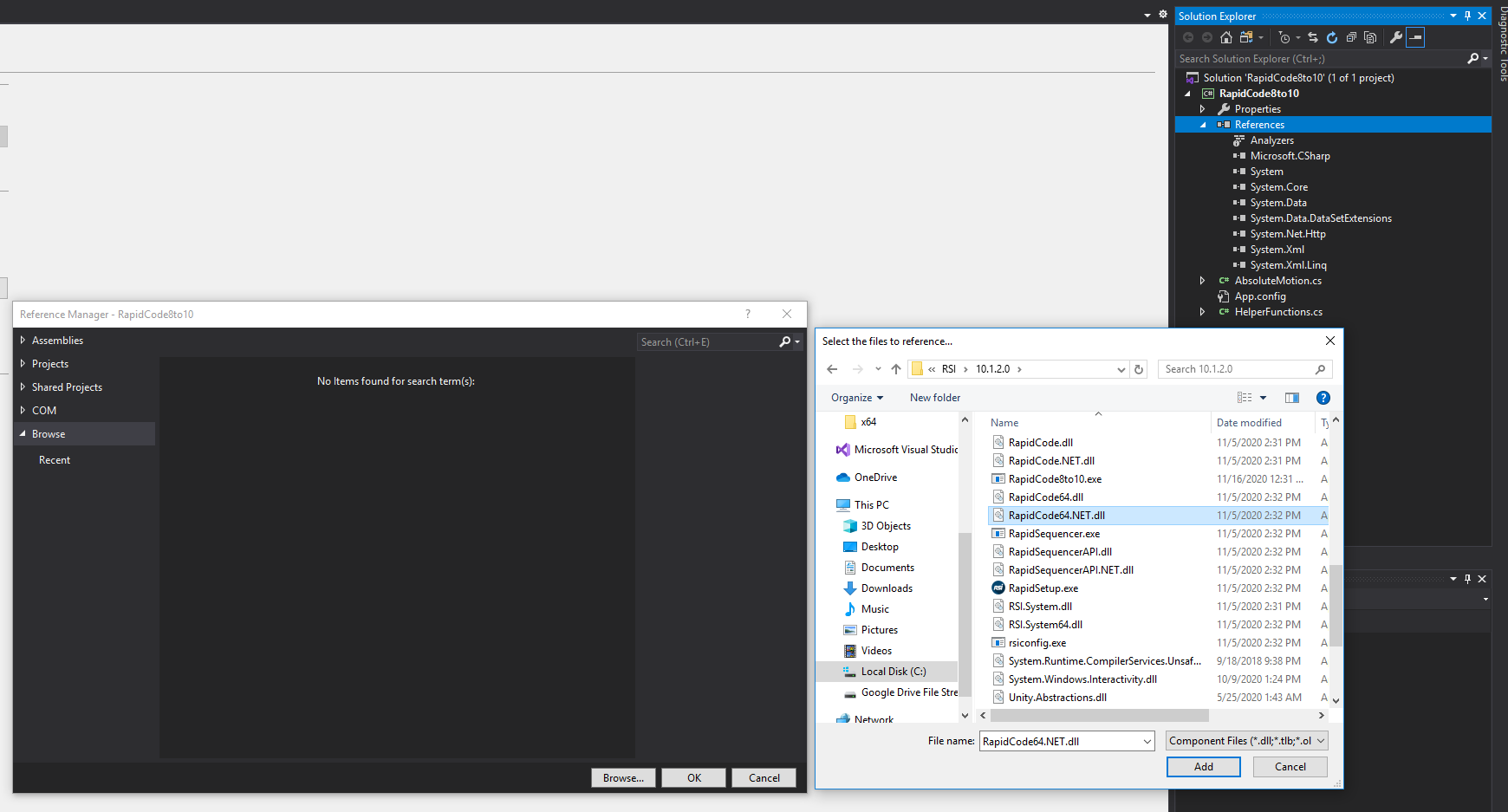Click OK in the Reference Manager
Viewport: 1508px width, 812px height.
click(694, 778)
